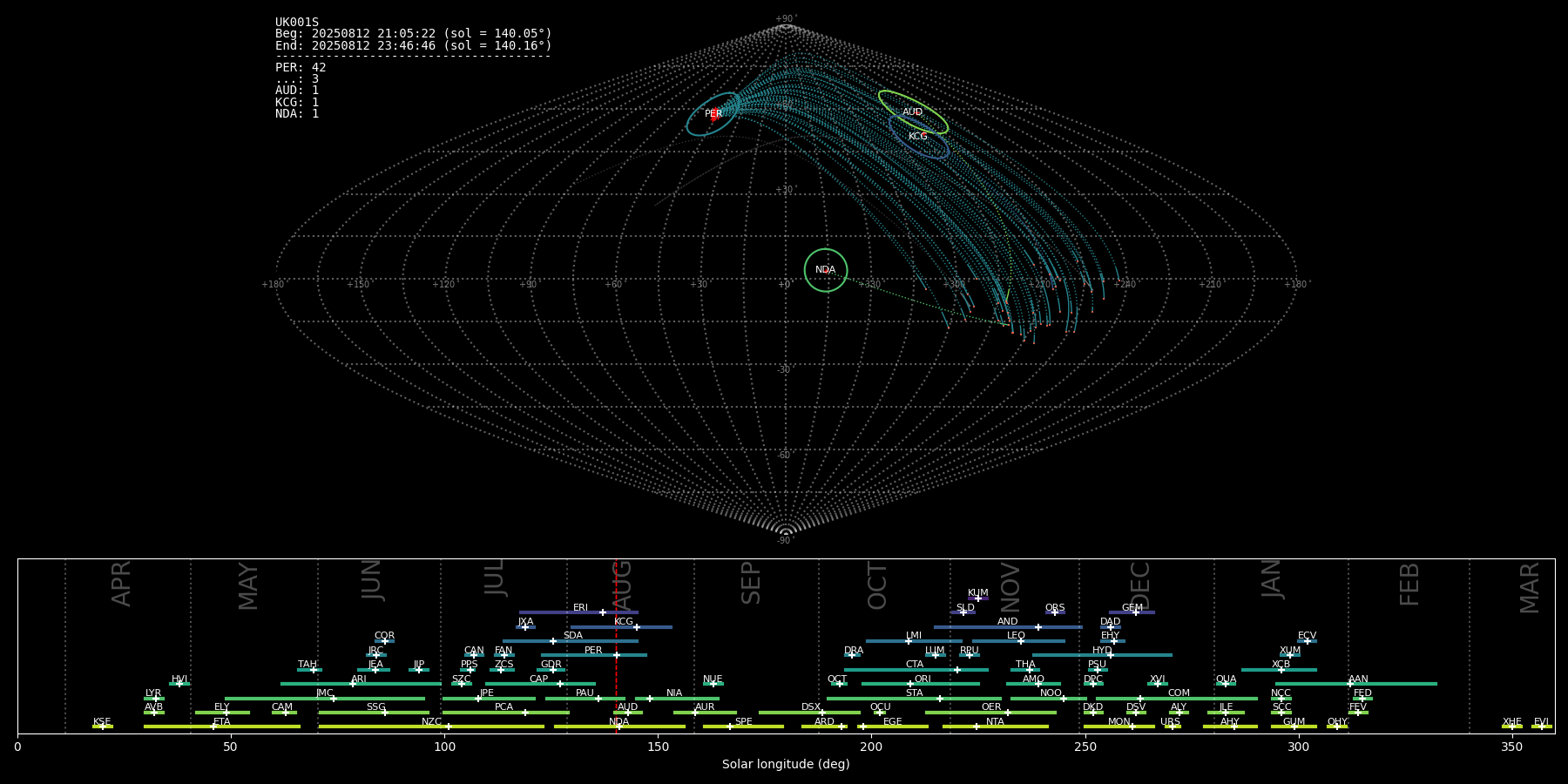
Task: Click the red dashed current solar longitude line
Action: point(616,645)
